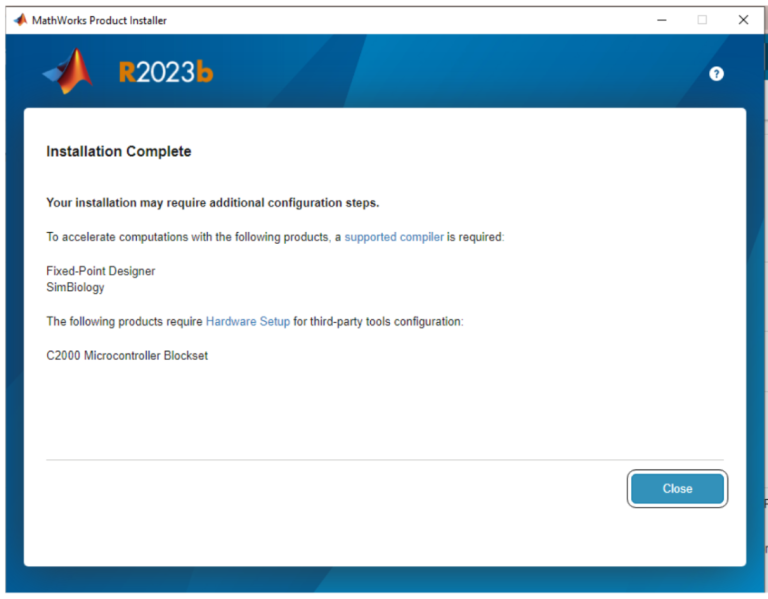Click the Installation Complete heading
Image resolution: width=768 pixels, height=599 pixels.
click(118, 152)
